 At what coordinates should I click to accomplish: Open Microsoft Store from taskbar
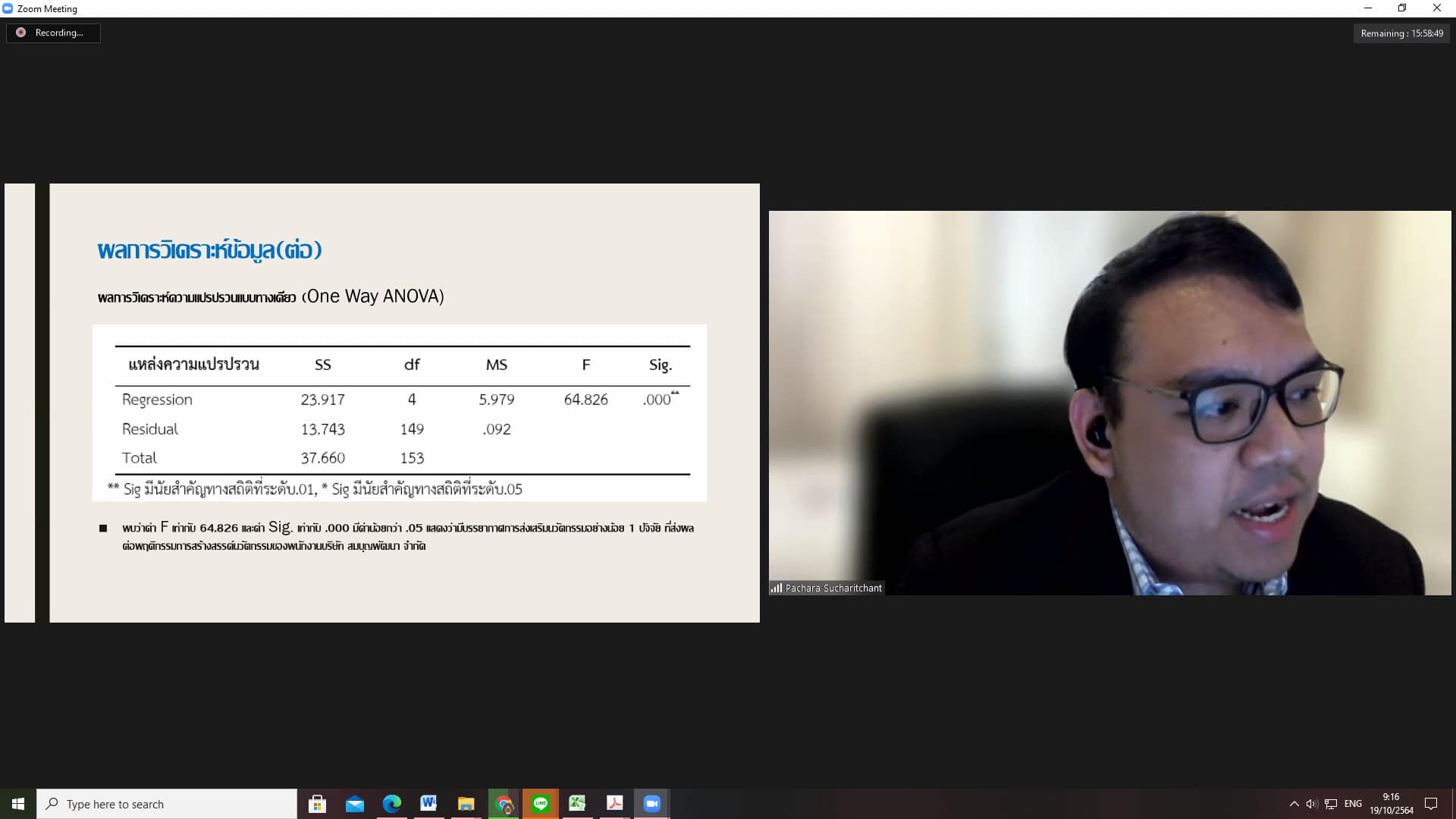pyautogui.click(x=317, y=804)
